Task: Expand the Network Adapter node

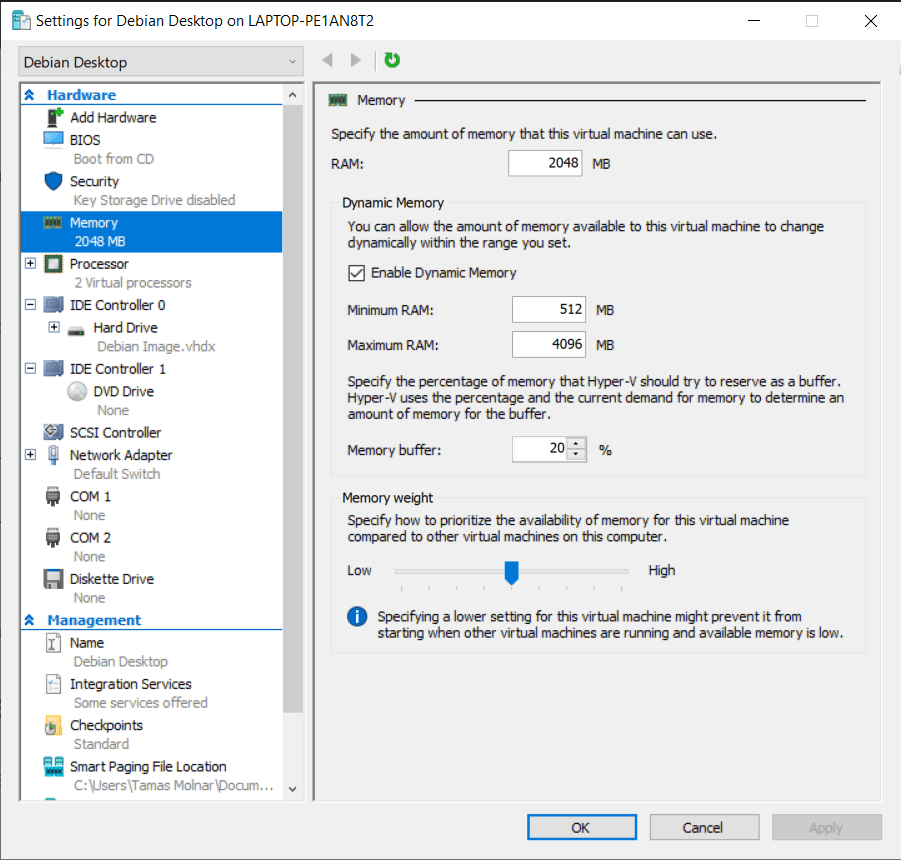Action: 30,455
